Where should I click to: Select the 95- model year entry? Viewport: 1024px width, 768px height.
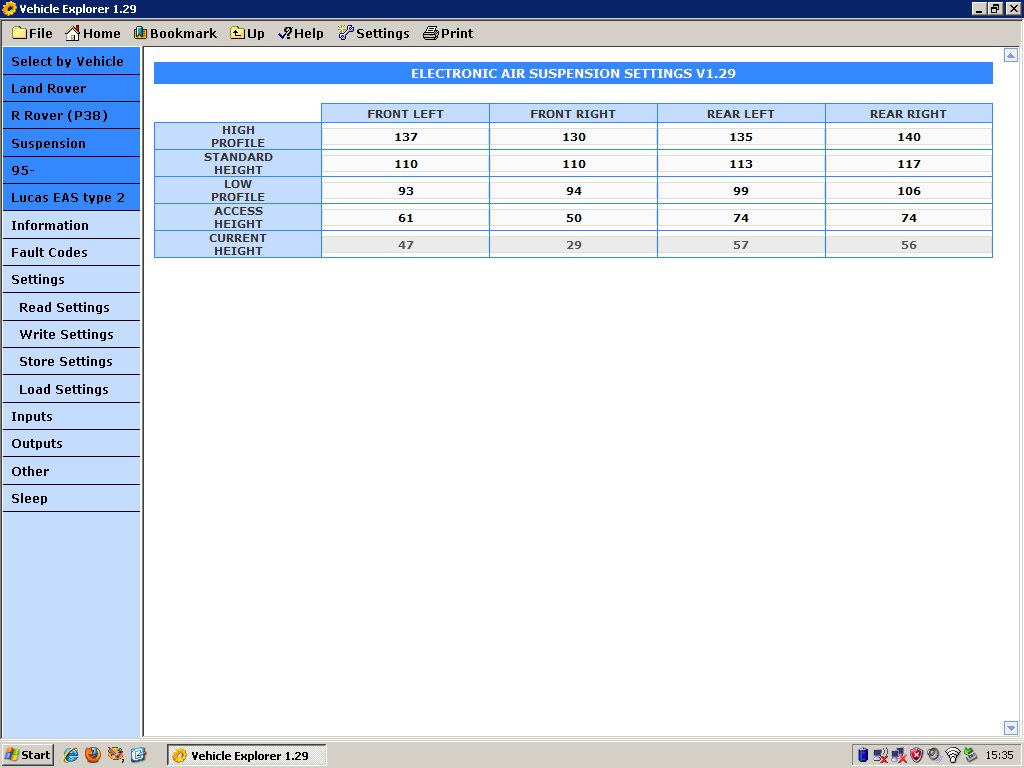tap(71, 170)
